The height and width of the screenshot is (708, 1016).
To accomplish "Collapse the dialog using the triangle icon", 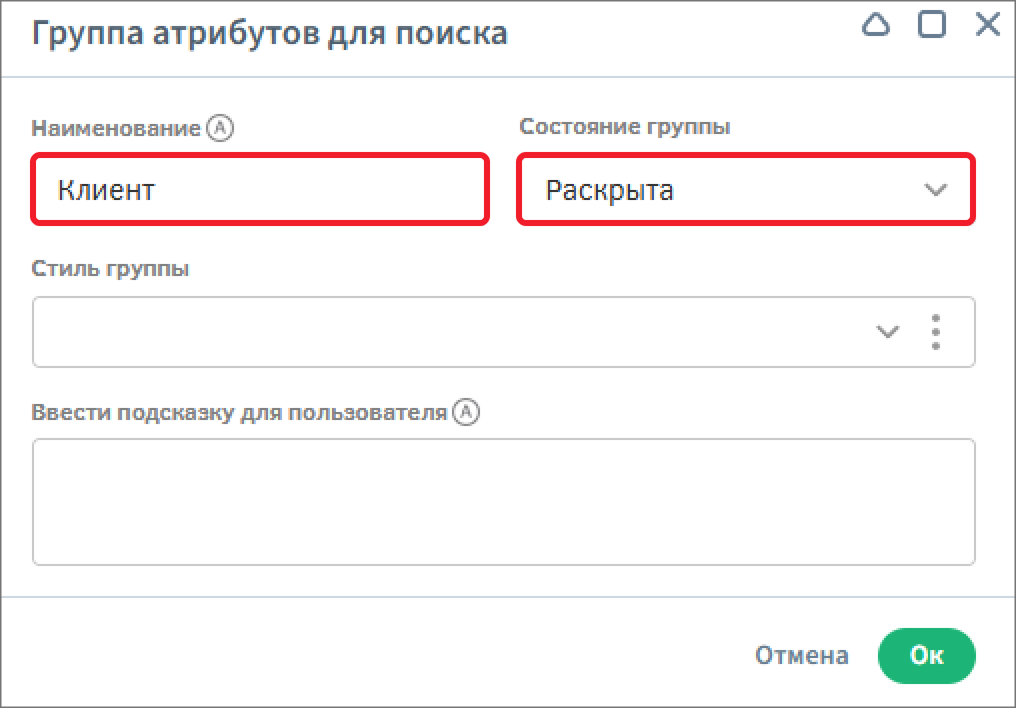I will tap(876, 26).
